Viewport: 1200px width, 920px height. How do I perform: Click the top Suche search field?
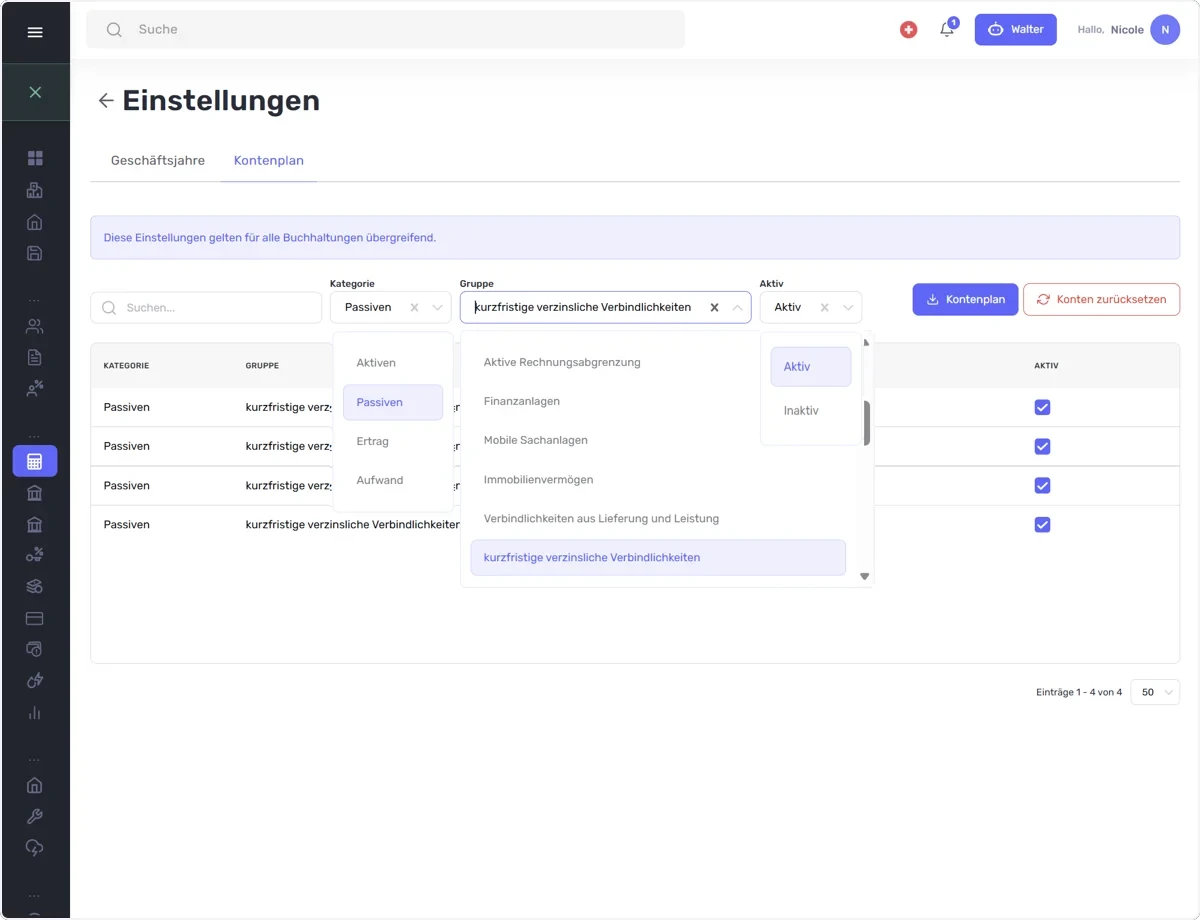[386, 30]
